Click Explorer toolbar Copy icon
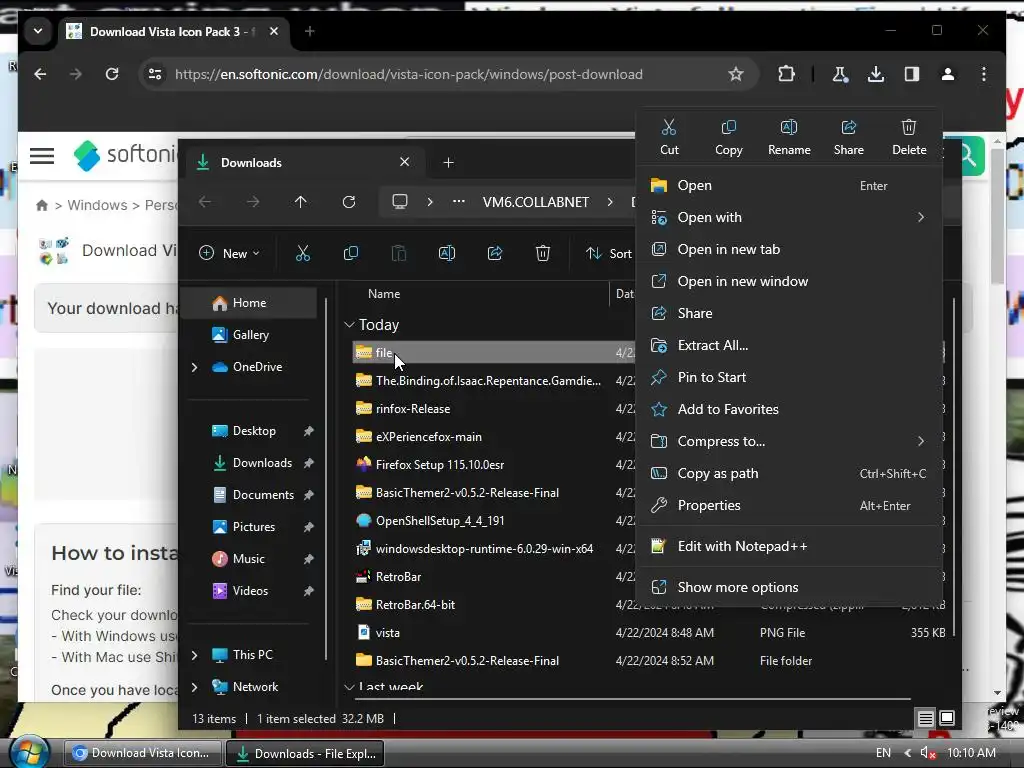The image size is (1024, 768). [351, 253]
